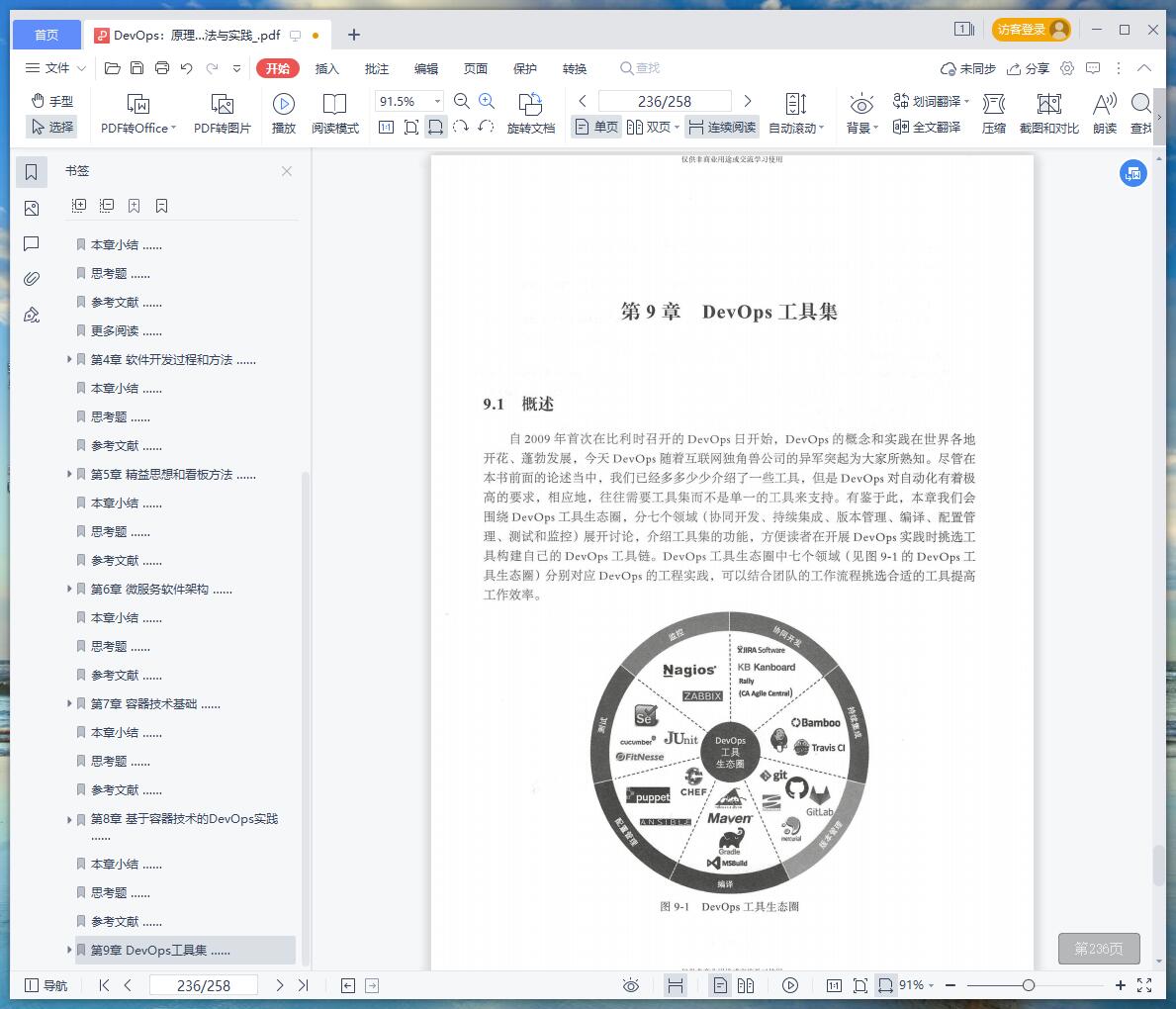Open a new tab with plus button
The image size is (1176, 1009).
pyautogui.click(x=354, y=35)
